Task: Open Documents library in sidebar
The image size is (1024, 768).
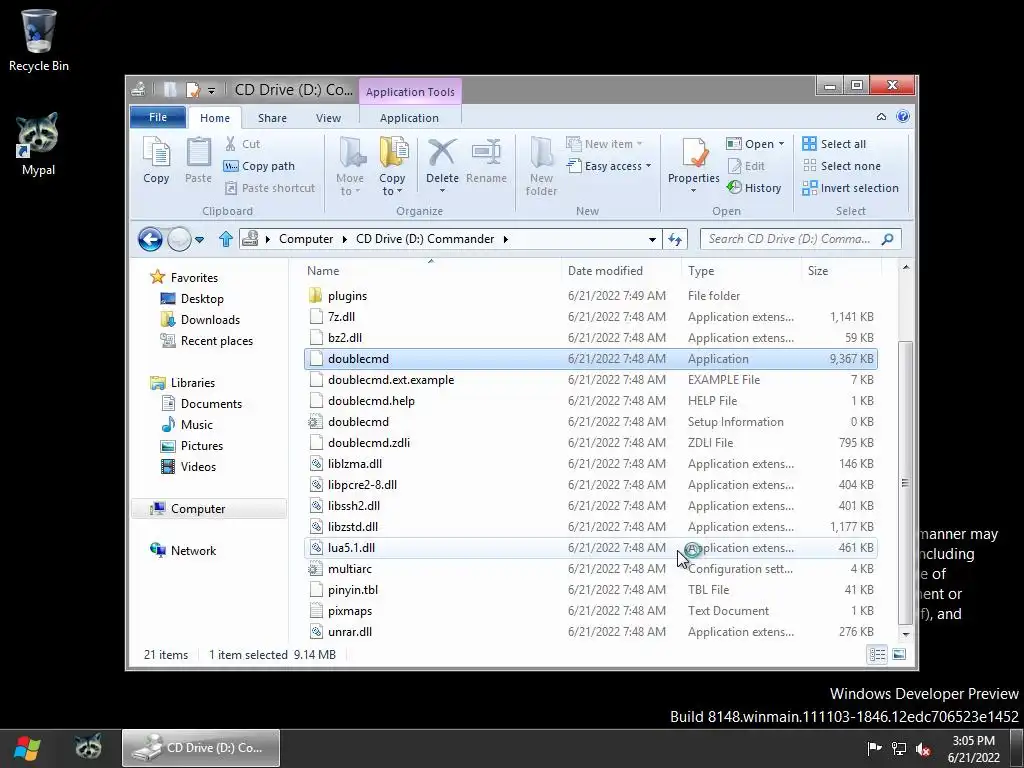Action: point(211,404)
